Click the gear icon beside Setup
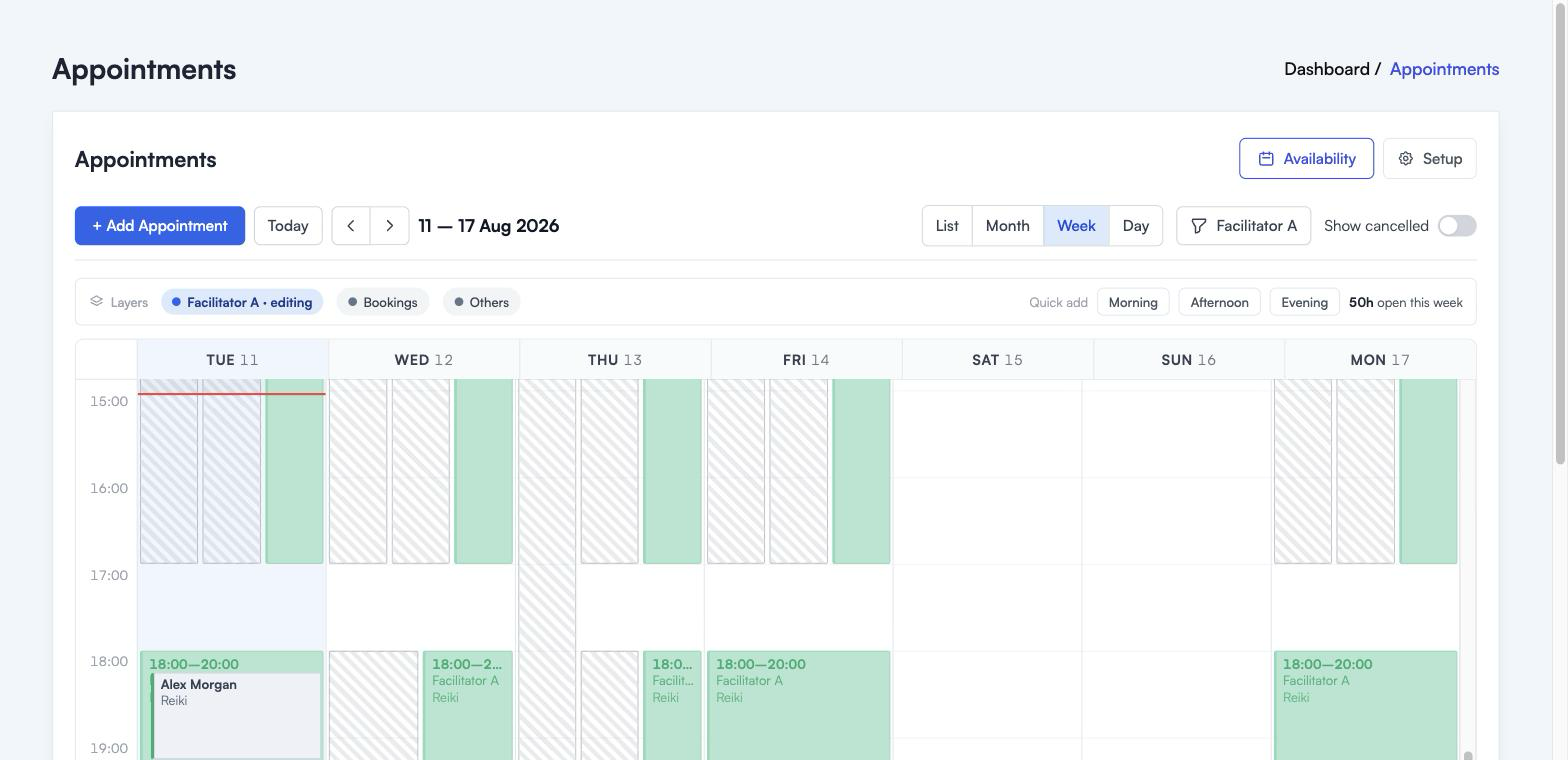This screenshot has width=1568, height=760. (1406, 159)
